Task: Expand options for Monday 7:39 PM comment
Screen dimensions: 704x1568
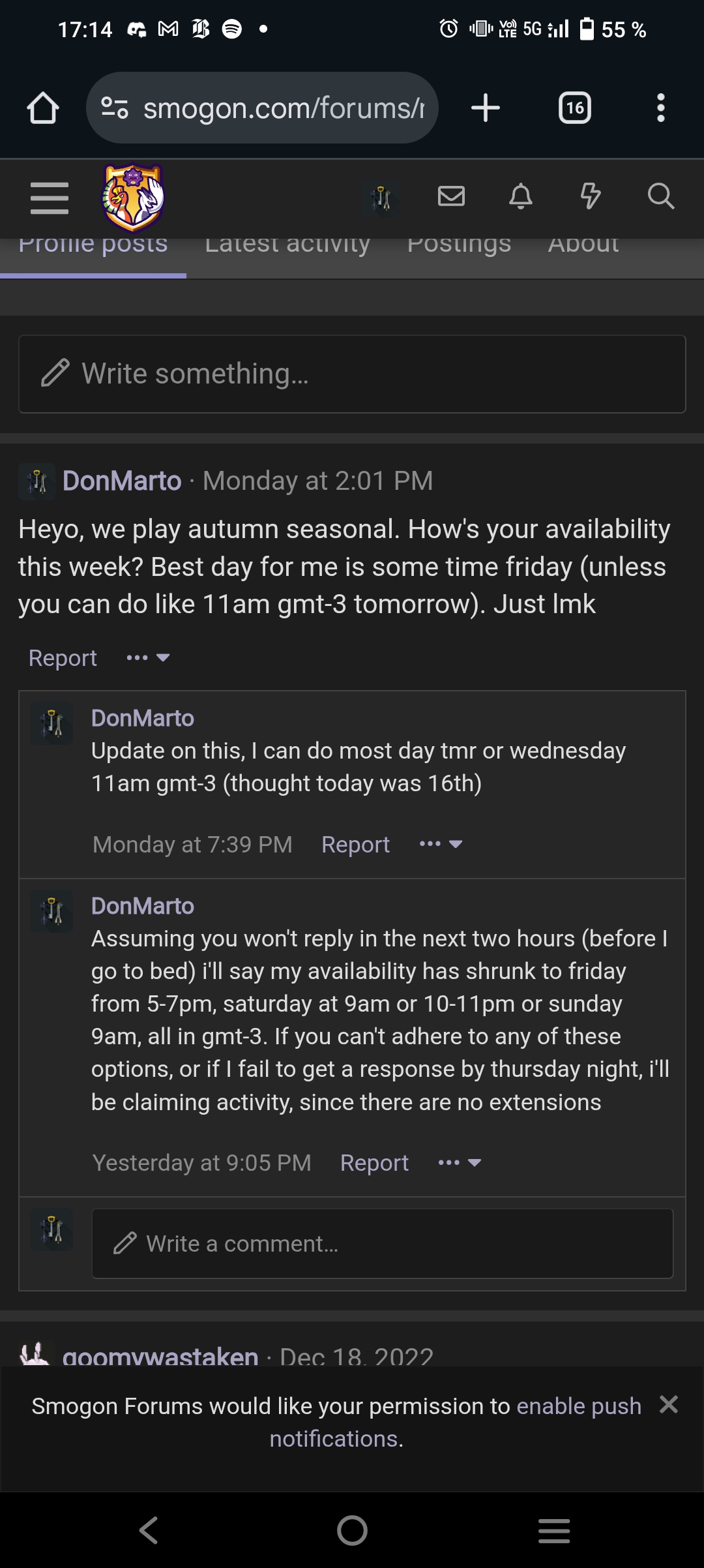Action: (441, 845)
